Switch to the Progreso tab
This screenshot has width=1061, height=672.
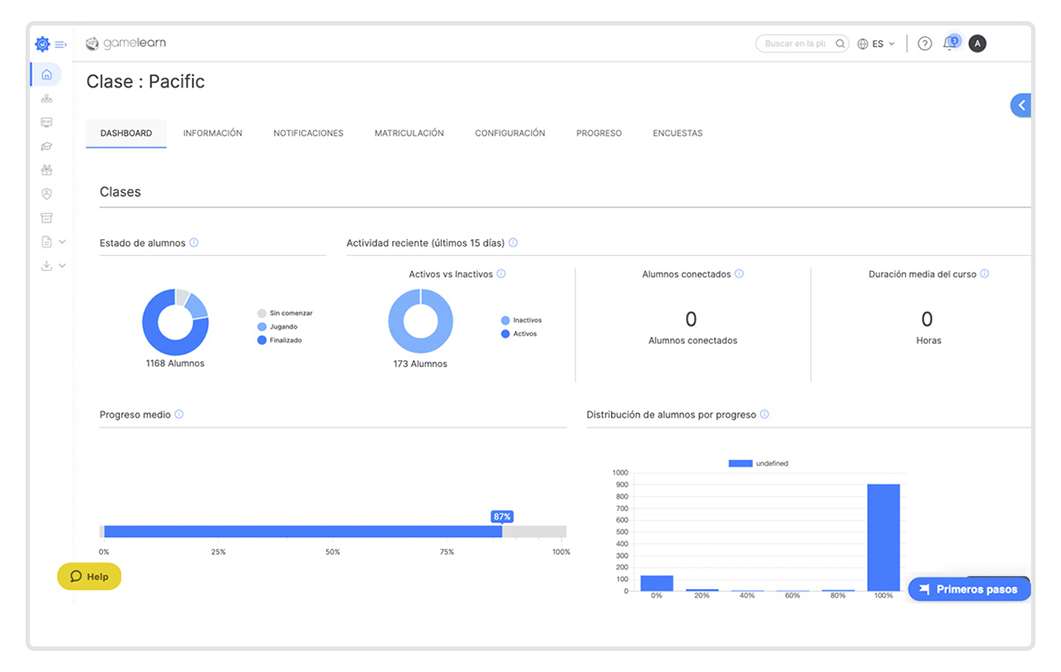tap(599, 133)
